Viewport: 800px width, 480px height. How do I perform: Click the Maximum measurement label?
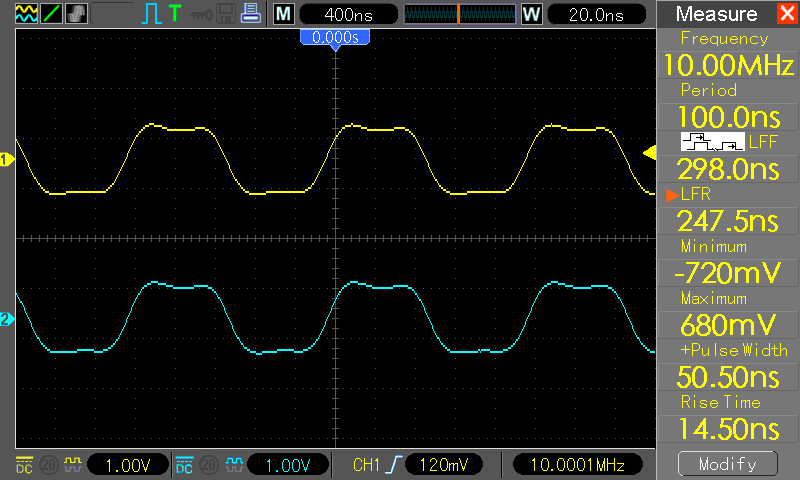(714, 298)
